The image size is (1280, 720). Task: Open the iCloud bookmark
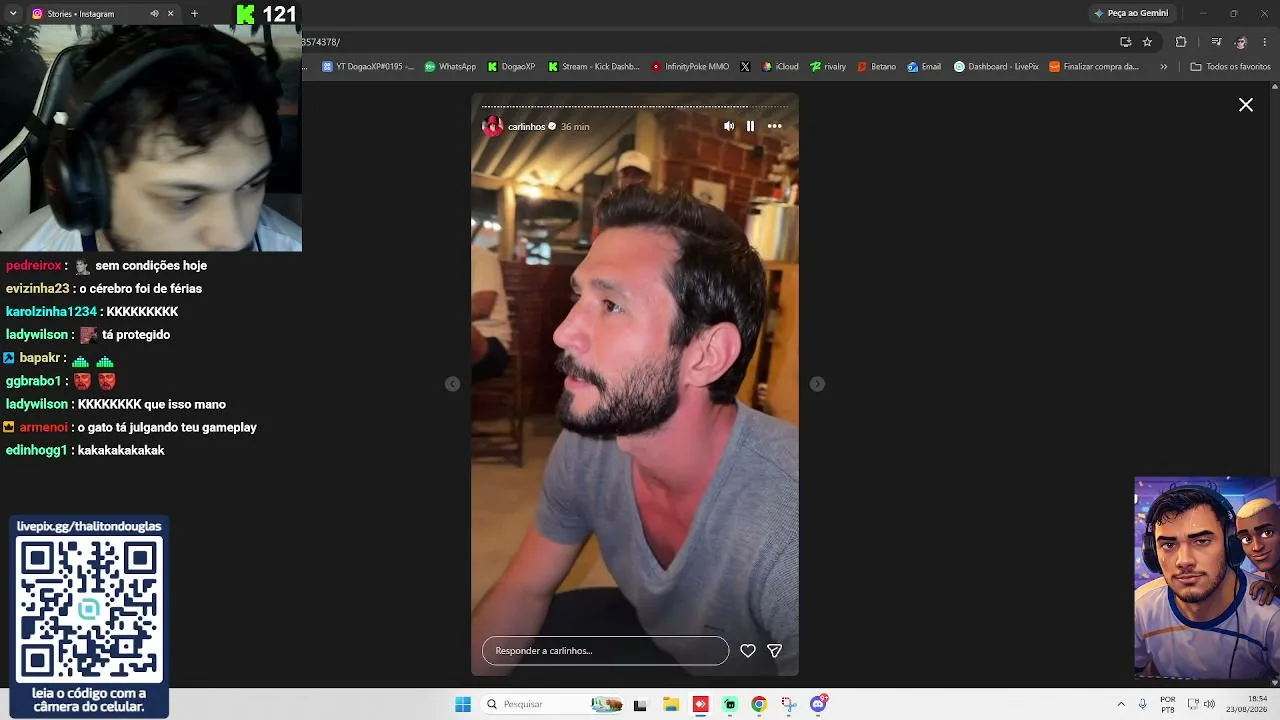(780, 67)
